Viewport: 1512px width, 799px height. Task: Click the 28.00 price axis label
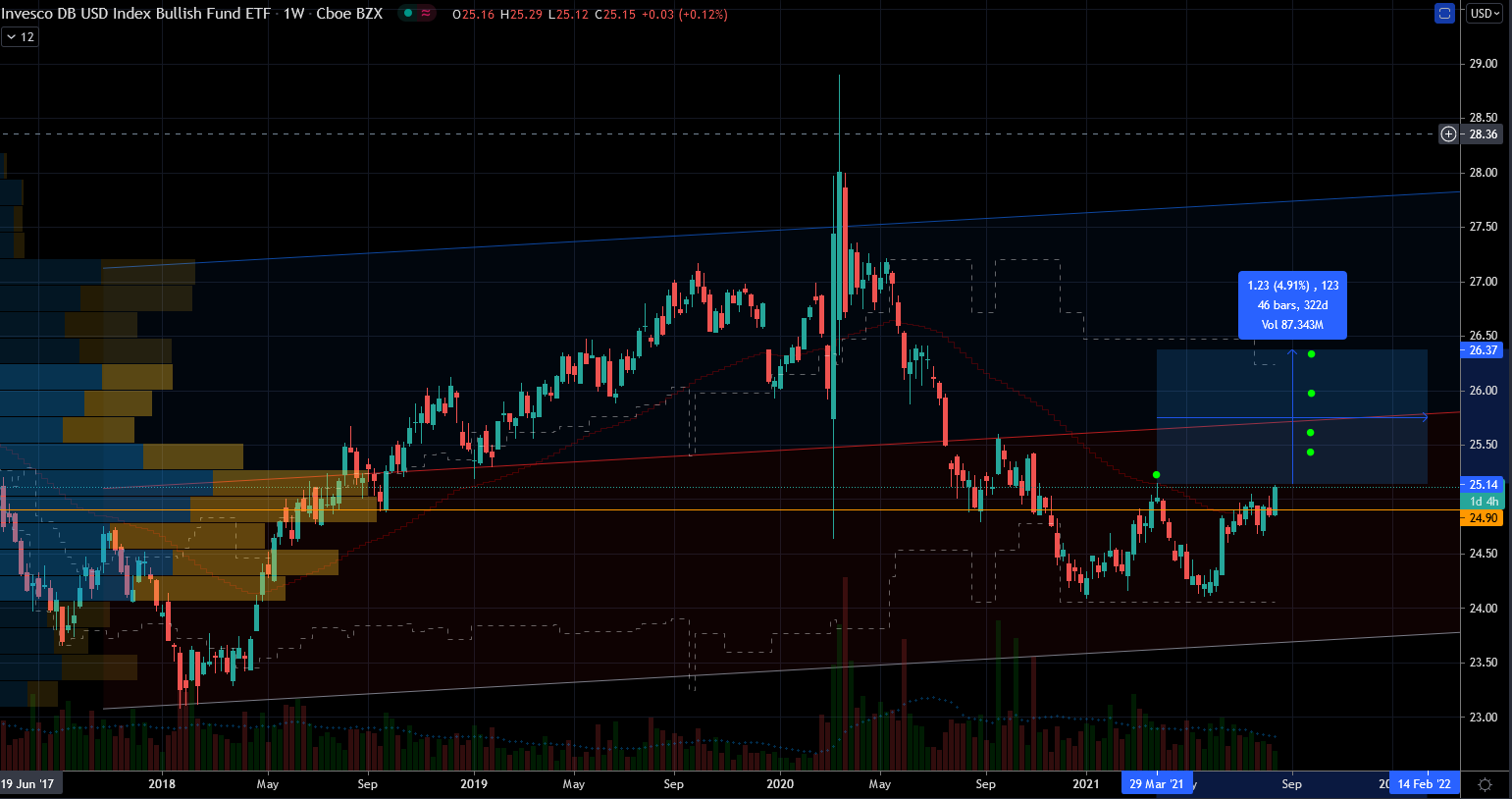[1483, 173]
